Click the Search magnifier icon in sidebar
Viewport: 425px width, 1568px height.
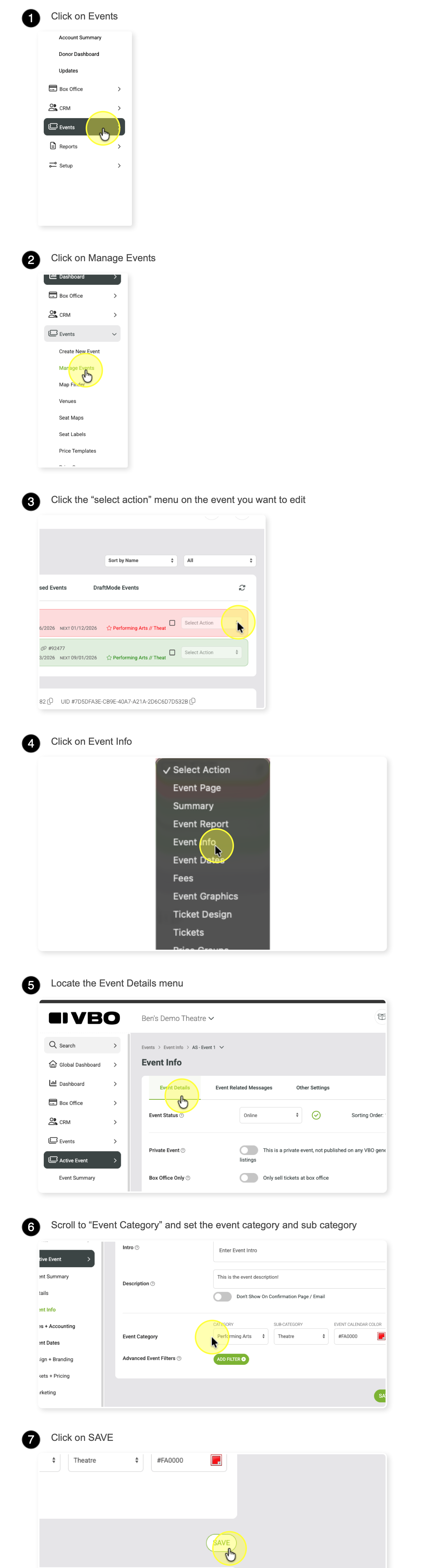click(53, 1045)
